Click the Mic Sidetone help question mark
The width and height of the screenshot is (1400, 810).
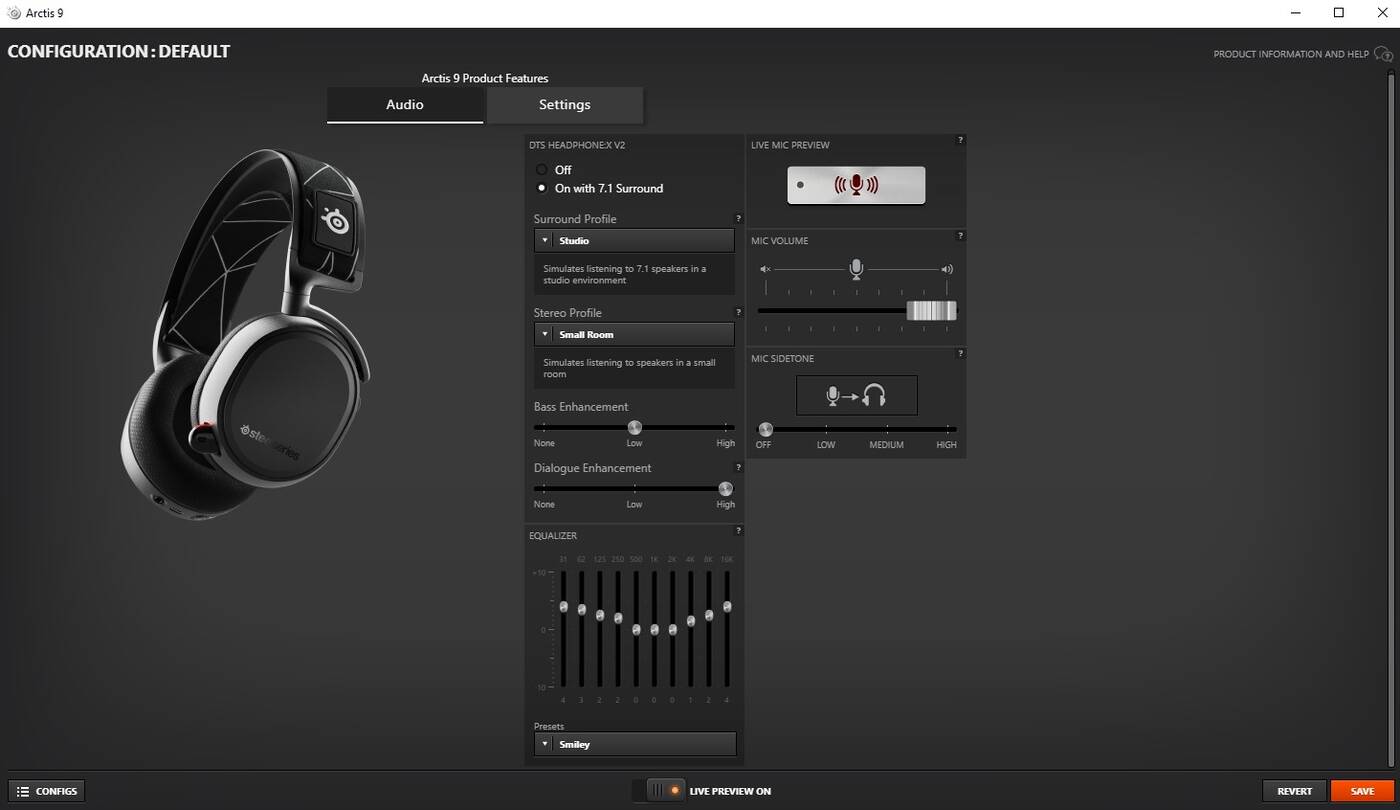(x=960, y=354)
